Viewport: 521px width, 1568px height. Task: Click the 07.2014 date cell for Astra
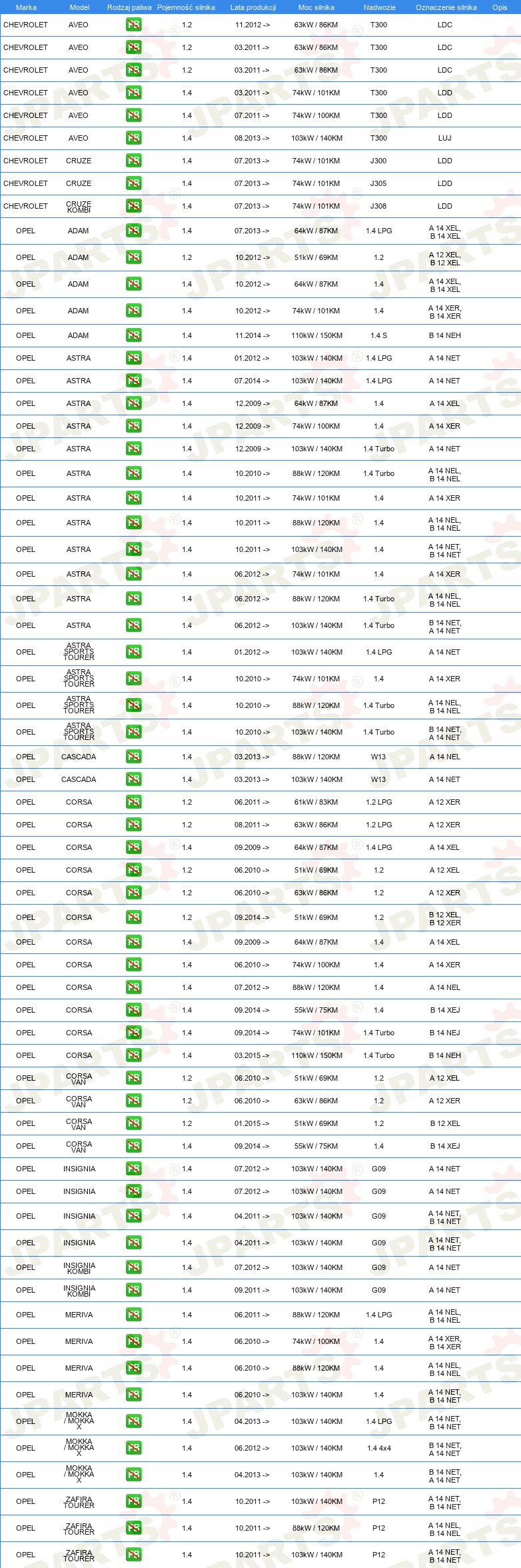252,381
